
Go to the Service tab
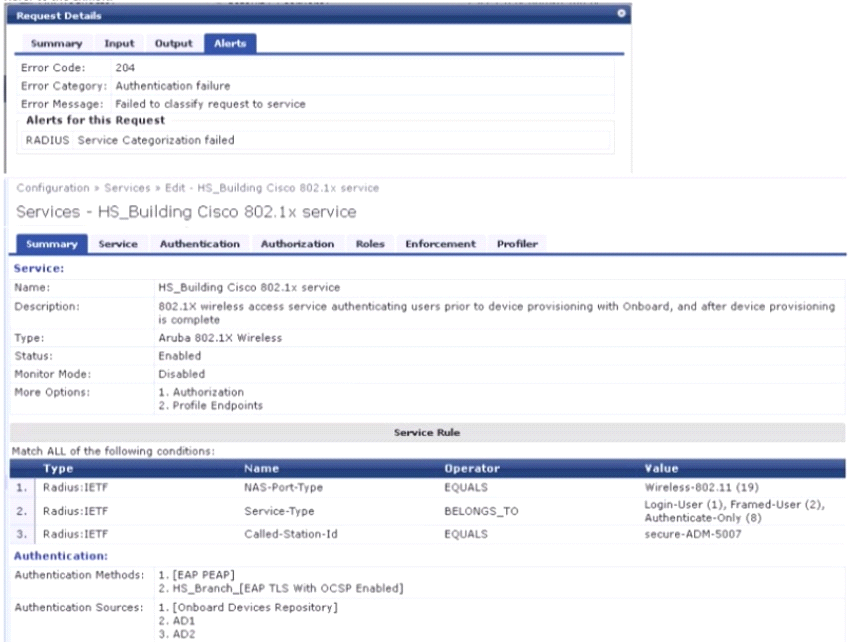118,244
